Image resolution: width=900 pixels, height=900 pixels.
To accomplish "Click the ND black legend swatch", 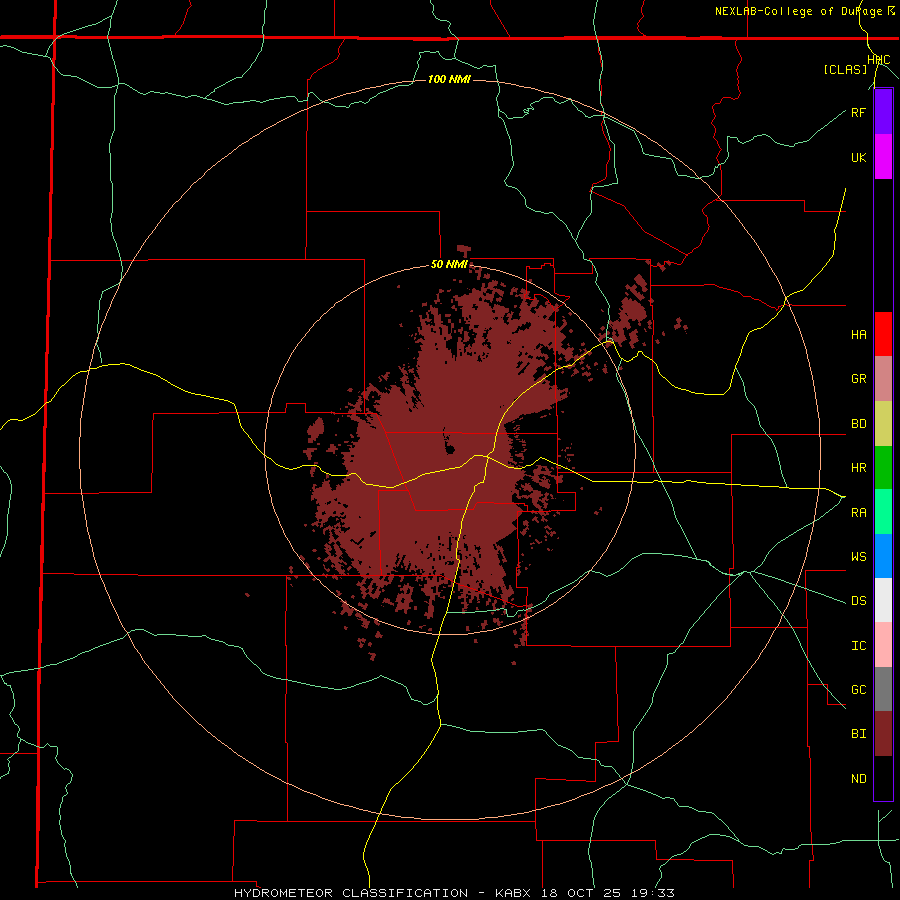I will [883, 778].
